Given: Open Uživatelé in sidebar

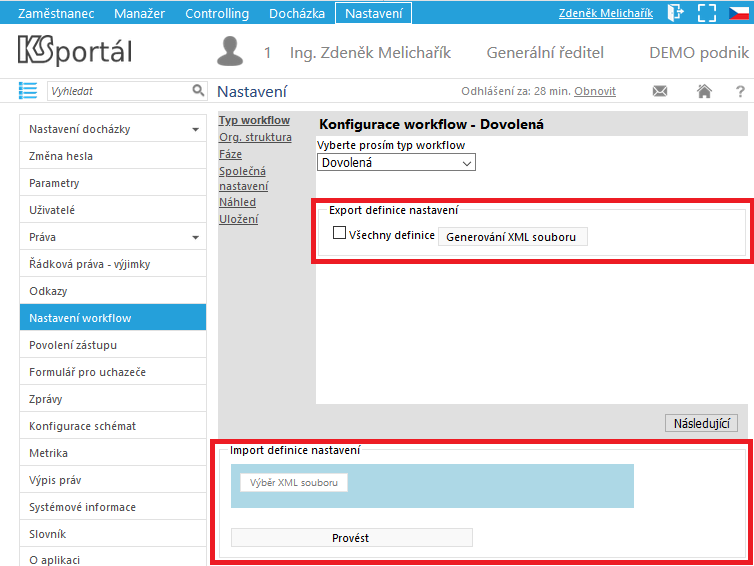Looking at the screenshot, I should click(113, 210).
